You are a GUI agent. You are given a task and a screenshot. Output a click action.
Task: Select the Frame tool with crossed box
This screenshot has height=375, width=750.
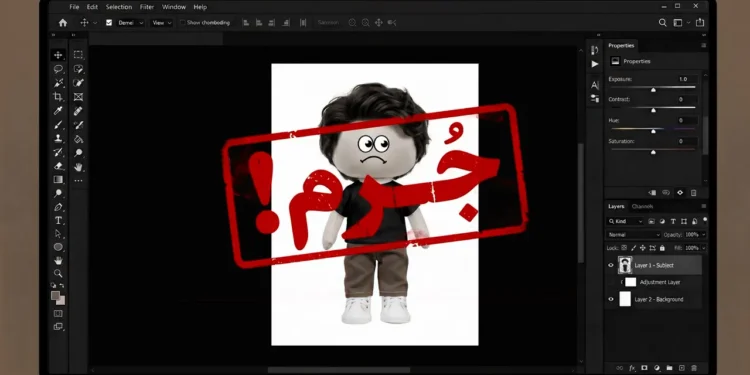coord(78,97)
